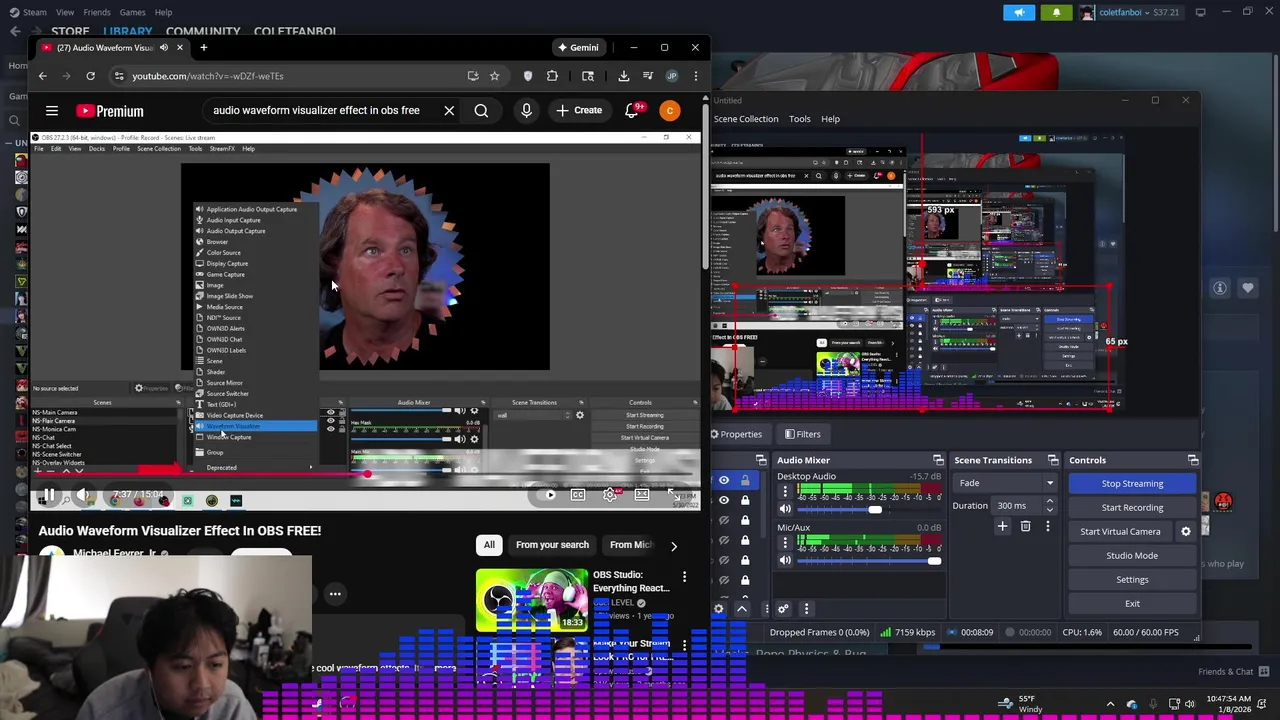Open Steam Friends menu
The height and width of the screenshot is (720, 1280).
pos(97,12)
